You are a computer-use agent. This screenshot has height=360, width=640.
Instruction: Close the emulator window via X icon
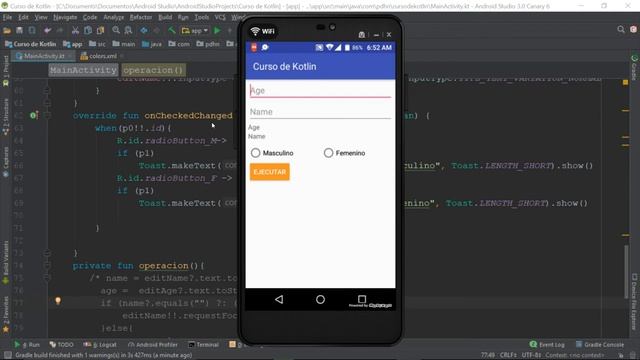(x=389, y=35)
